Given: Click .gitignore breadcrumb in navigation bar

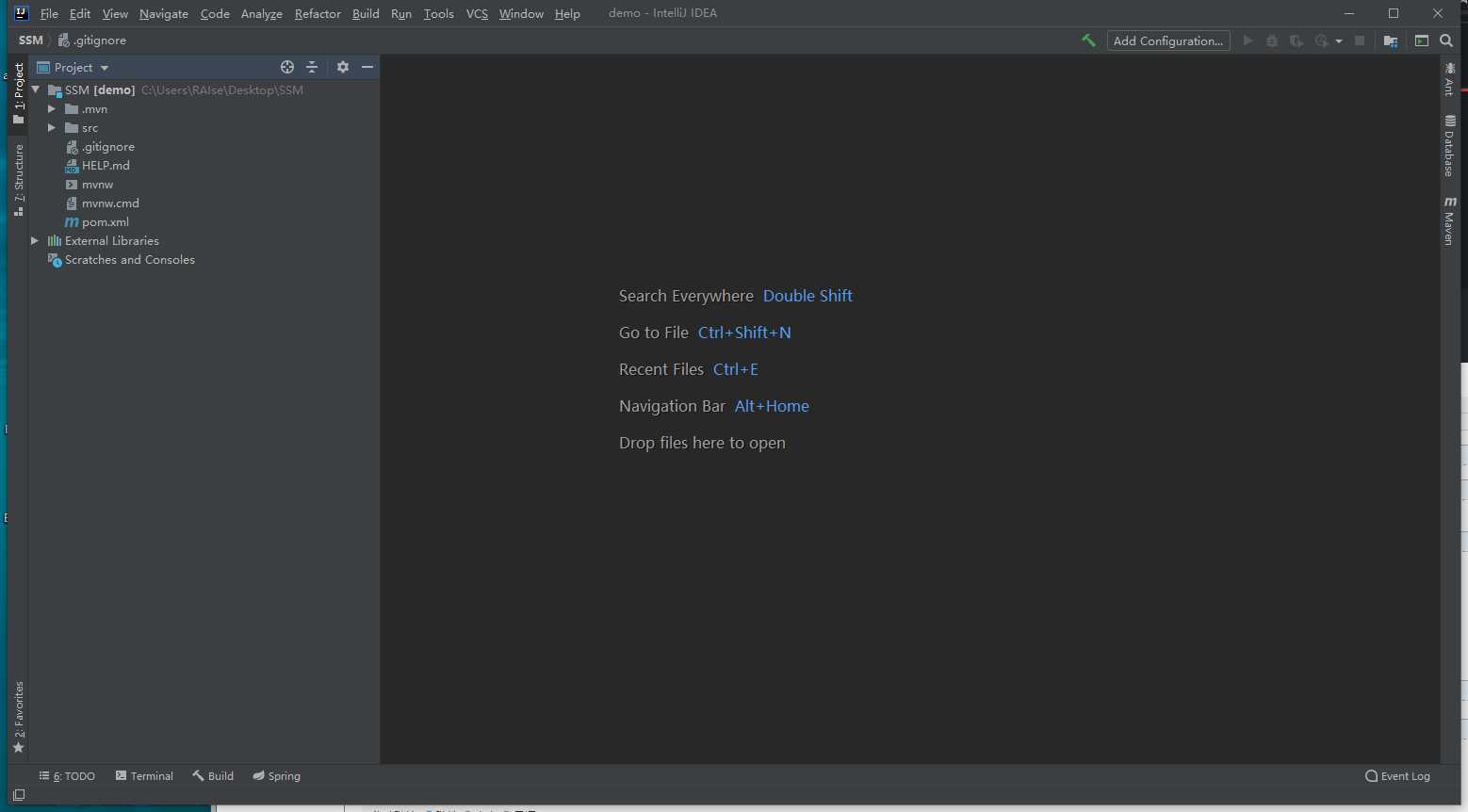Looking at the screenshot, I should coord(91,41).
